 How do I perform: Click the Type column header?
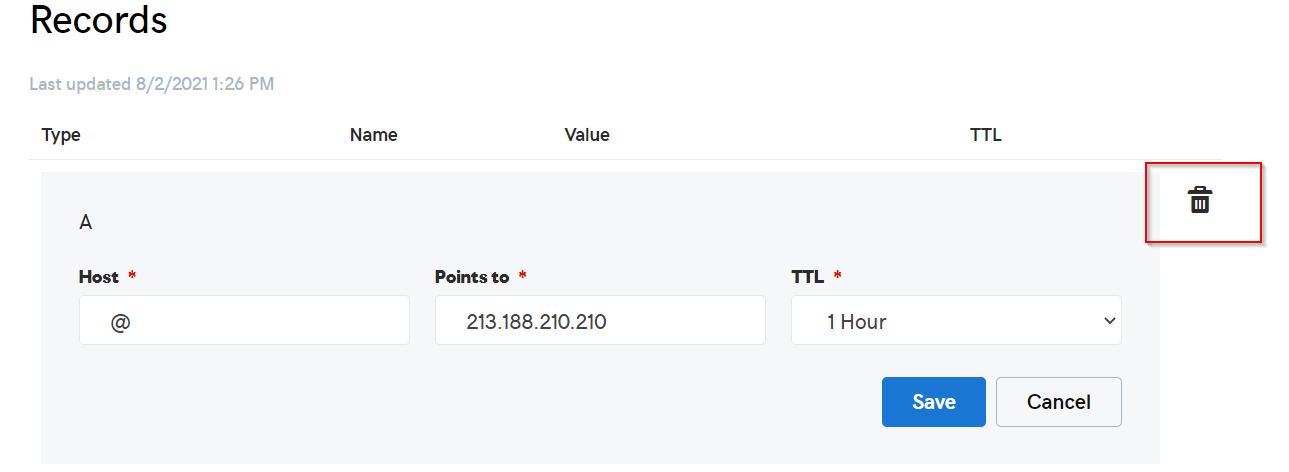(61, 135)
